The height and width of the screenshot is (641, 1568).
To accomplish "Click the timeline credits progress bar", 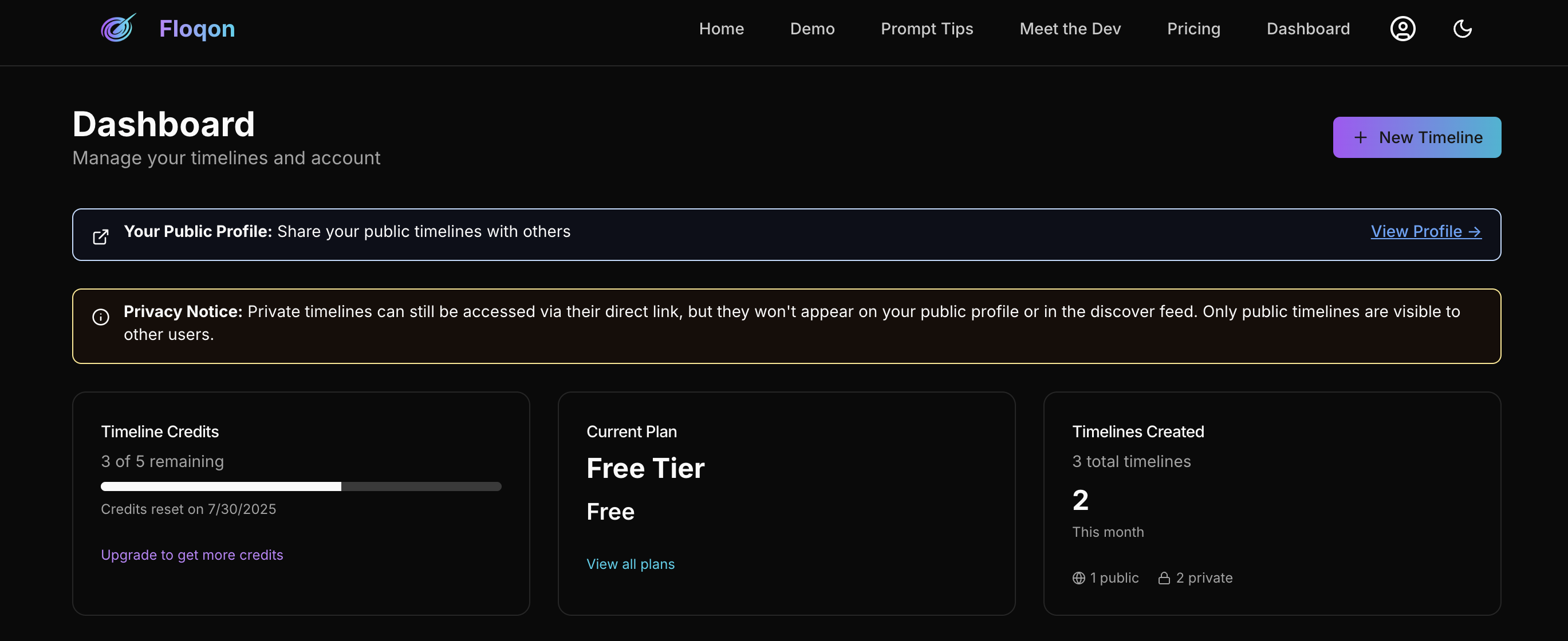I will [301, 486].
